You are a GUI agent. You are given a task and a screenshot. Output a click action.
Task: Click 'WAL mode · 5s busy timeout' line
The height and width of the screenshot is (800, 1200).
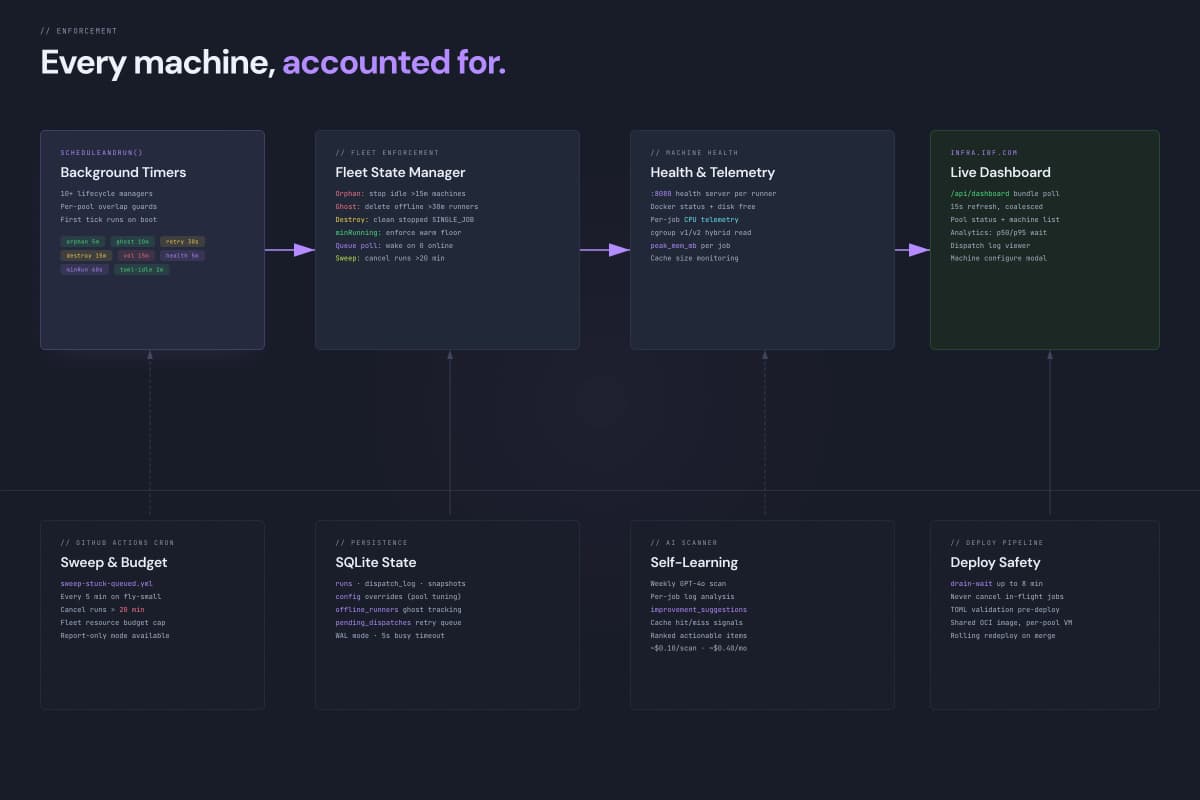[390, 635]
